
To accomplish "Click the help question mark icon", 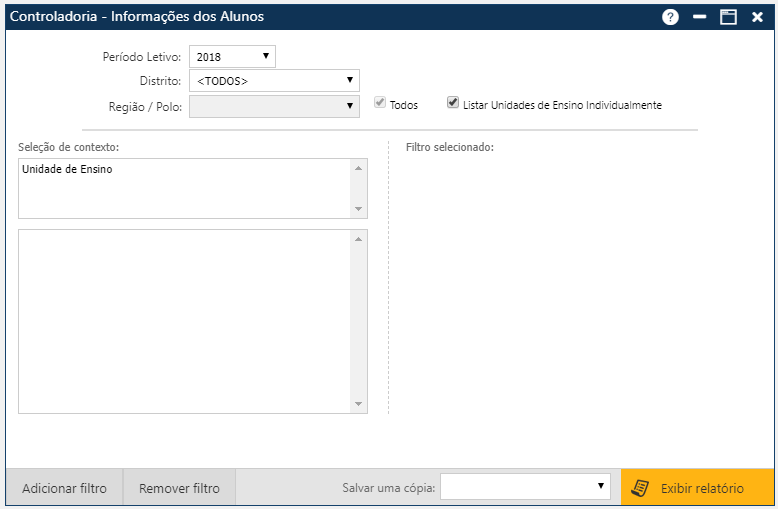I will (x=670, y=17).
